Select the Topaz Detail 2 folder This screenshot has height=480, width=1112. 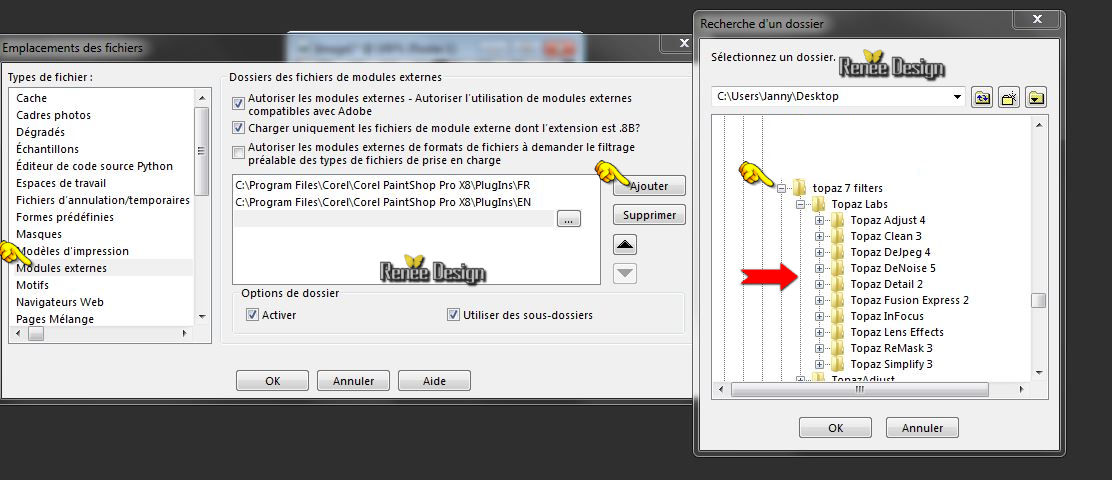886,284
